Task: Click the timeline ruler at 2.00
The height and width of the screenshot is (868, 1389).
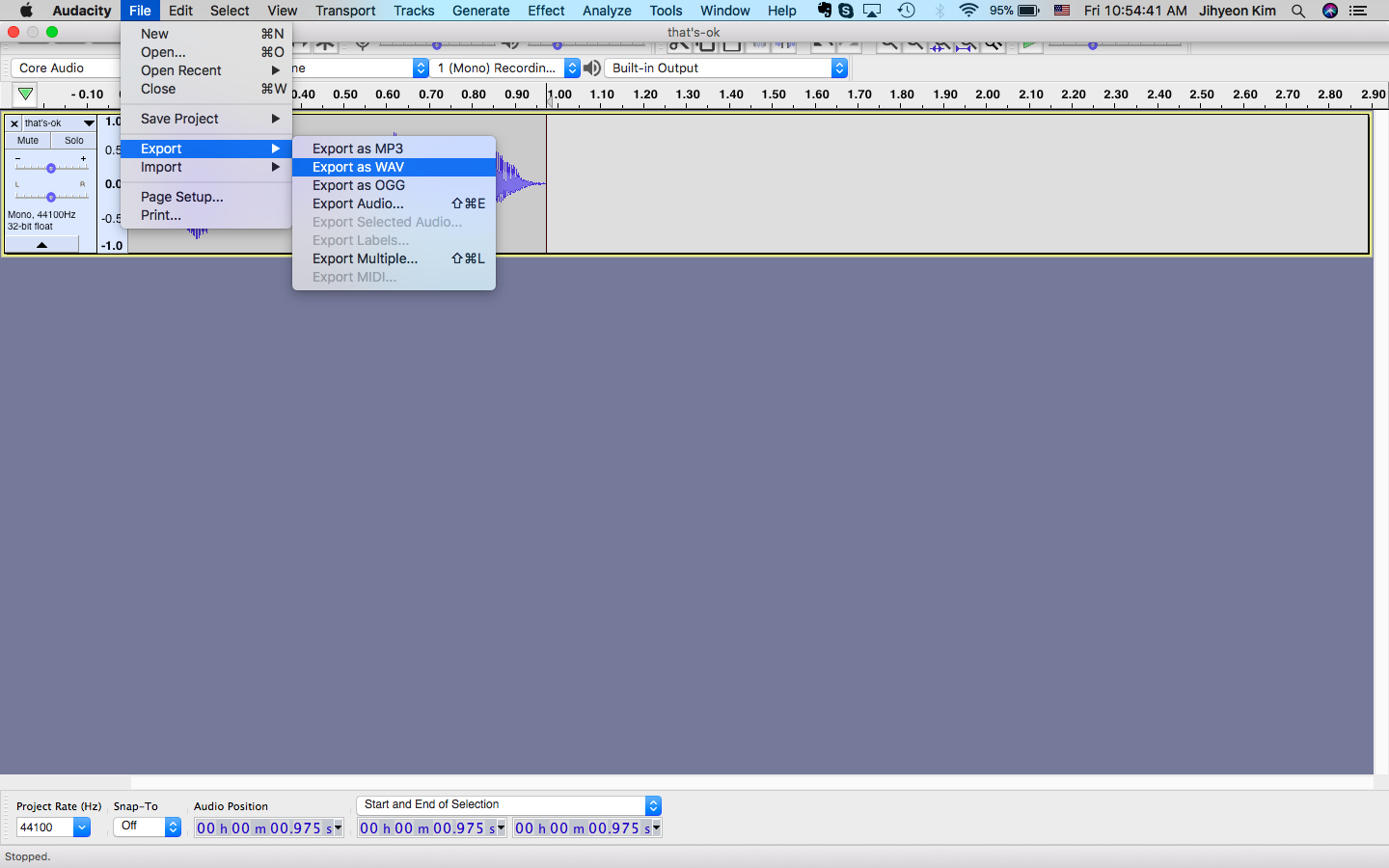Action: click(988, 95)
